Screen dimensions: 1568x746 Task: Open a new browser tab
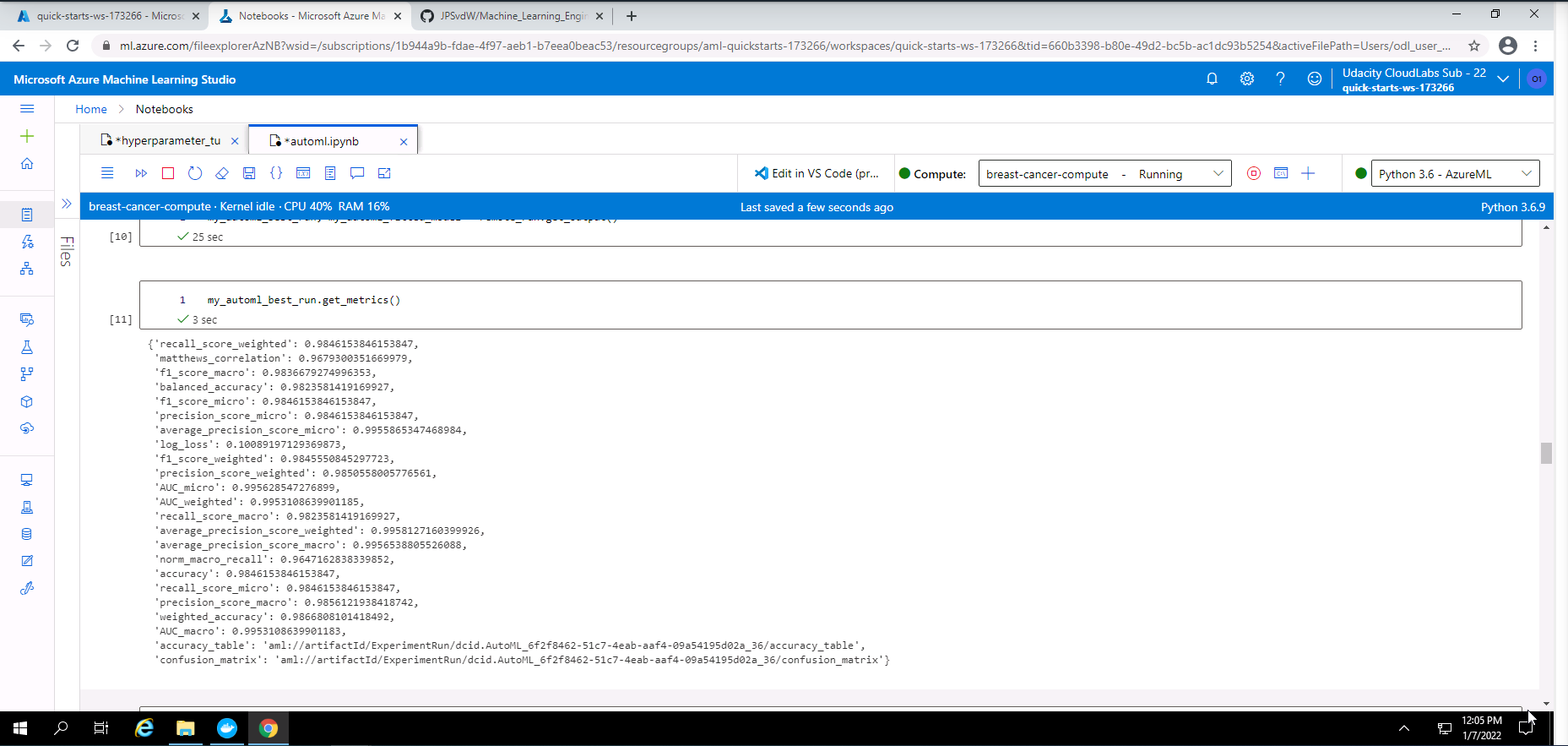[632, 15]
